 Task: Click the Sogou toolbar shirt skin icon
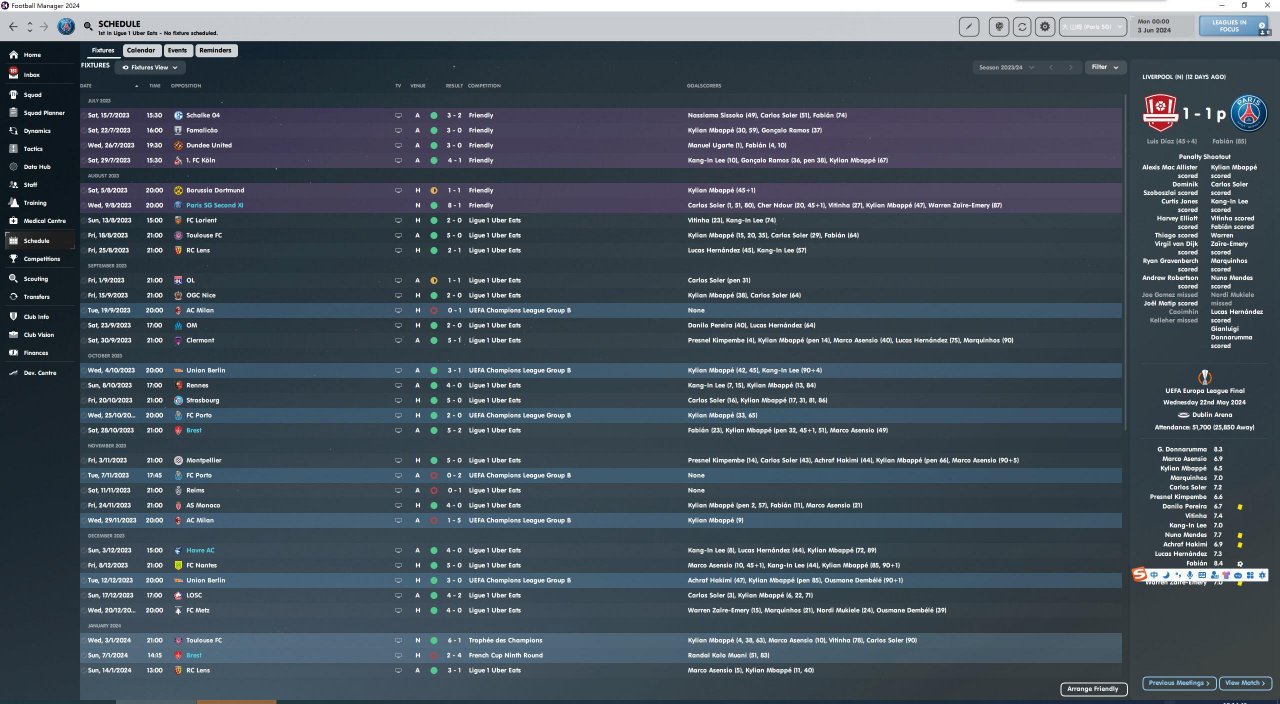1226,576
